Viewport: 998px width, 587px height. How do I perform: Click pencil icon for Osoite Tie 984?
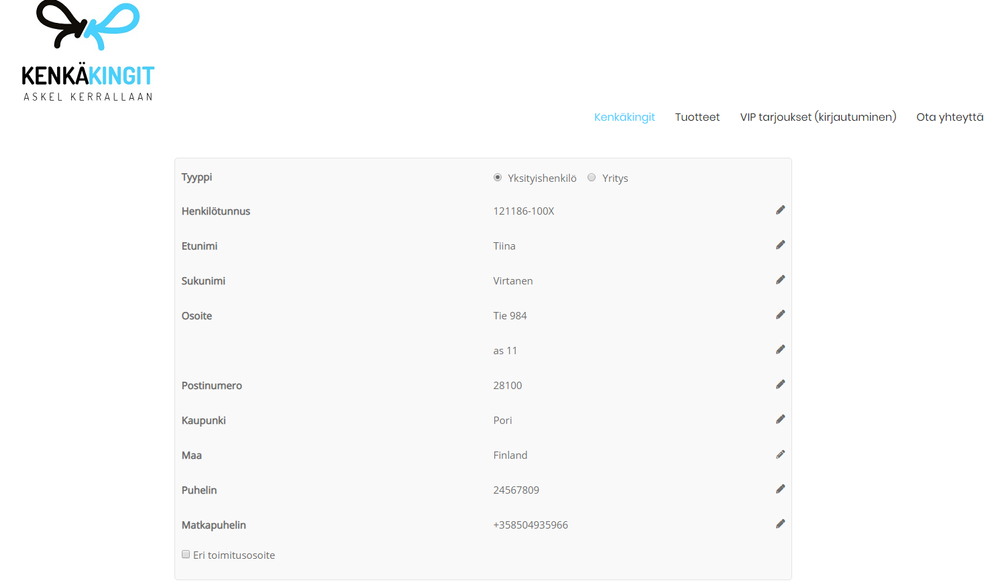(780, 315)
